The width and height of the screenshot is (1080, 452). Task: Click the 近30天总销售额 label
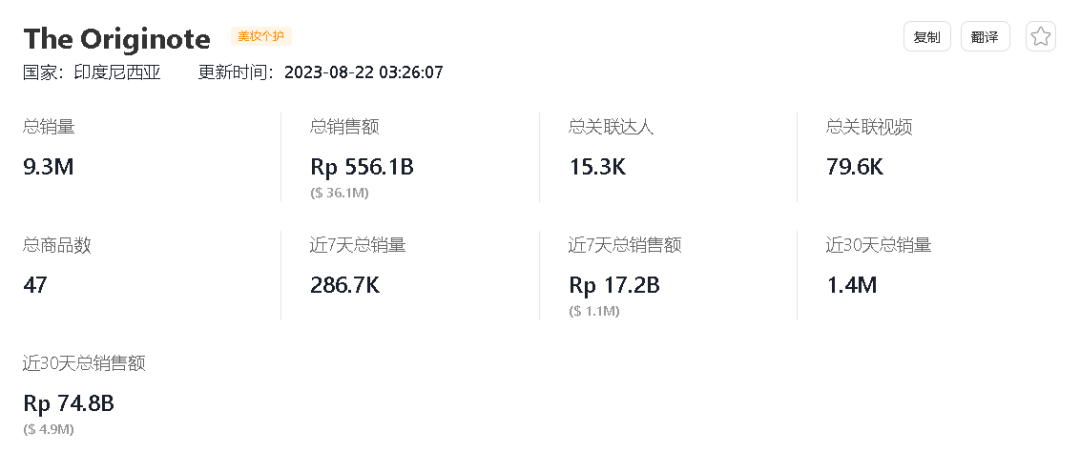(84, 363)
